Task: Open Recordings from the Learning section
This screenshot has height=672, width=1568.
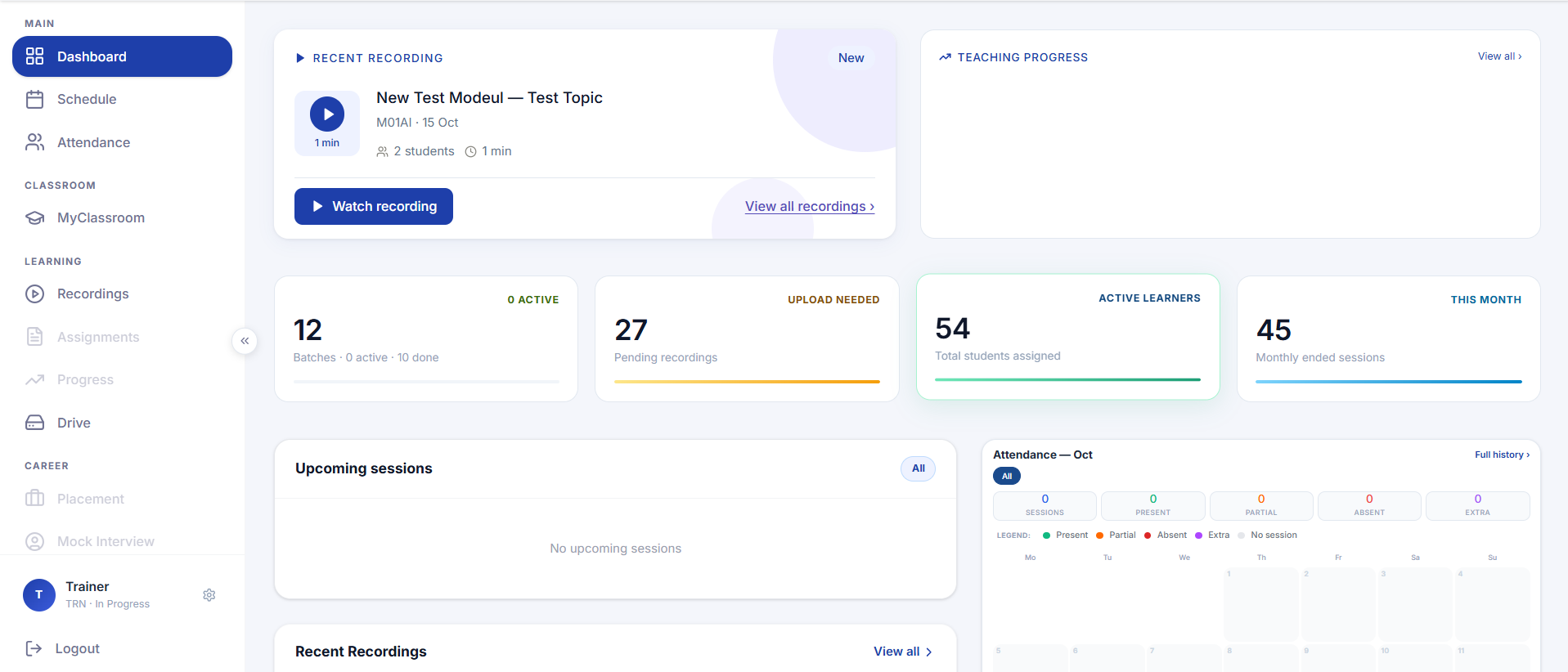Action: [x=122, y=293]
